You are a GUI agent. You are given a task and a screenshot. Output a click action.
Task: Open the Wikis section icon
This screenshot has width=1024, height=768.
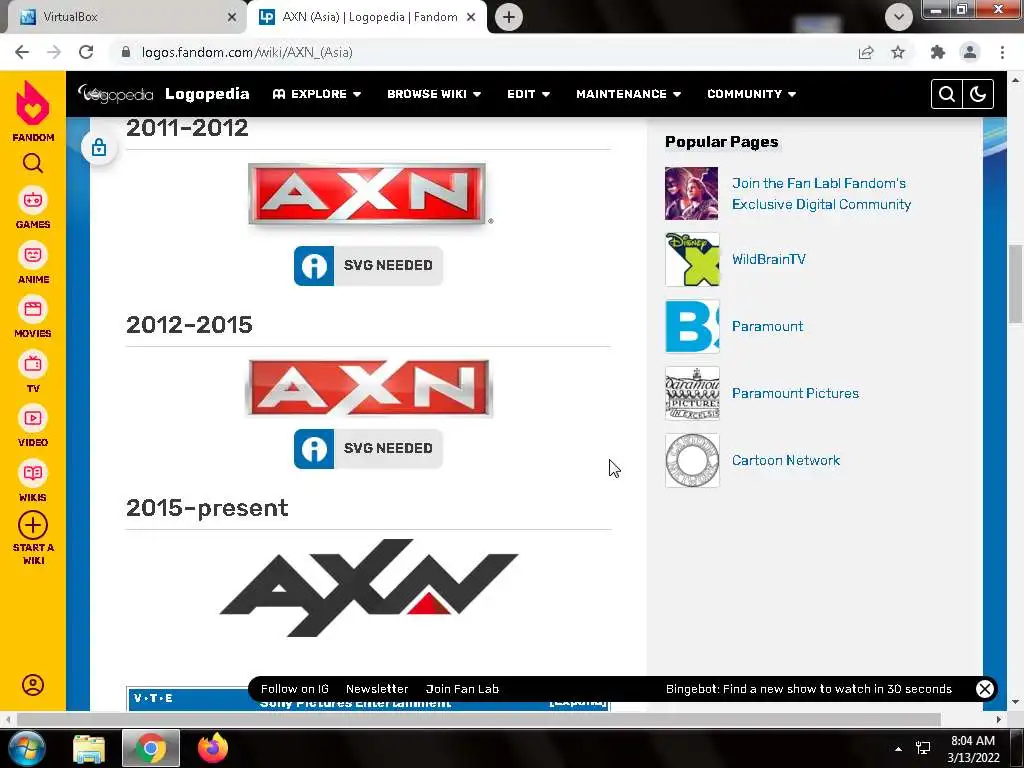pyautogui.click(x=33, y=473)
